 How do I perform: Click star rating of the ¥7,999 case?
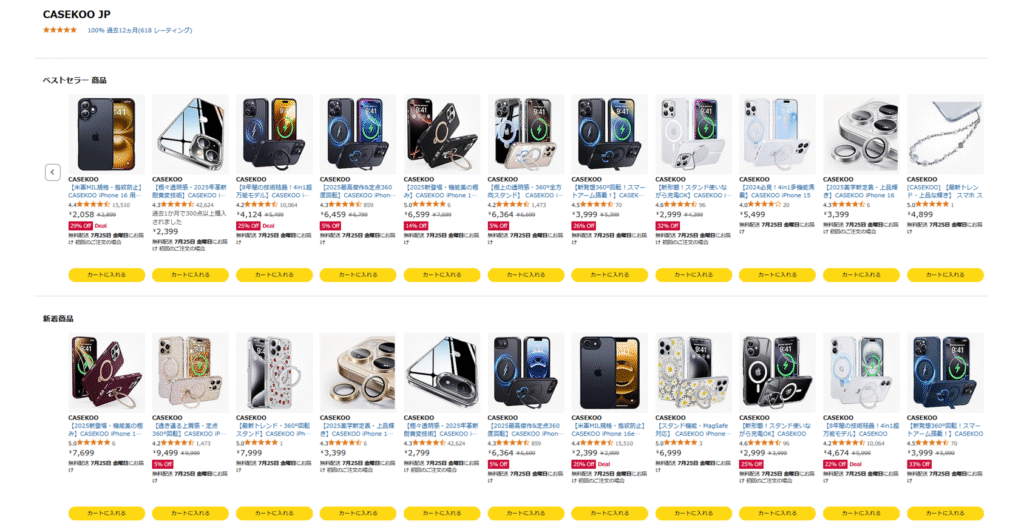260,443
